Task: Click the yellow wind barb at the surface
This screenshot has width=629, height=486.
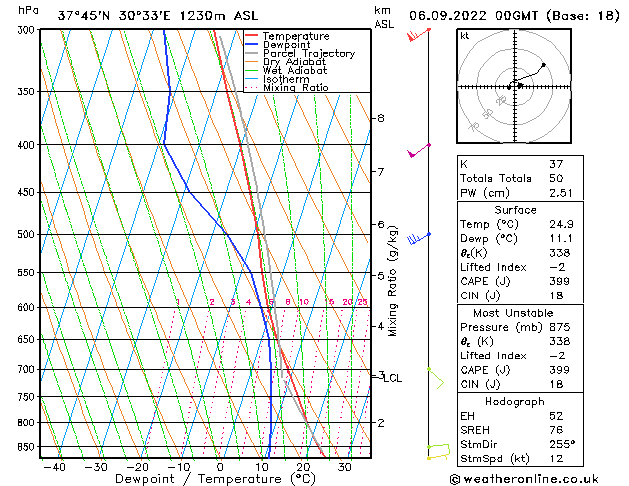Action: 439,451
